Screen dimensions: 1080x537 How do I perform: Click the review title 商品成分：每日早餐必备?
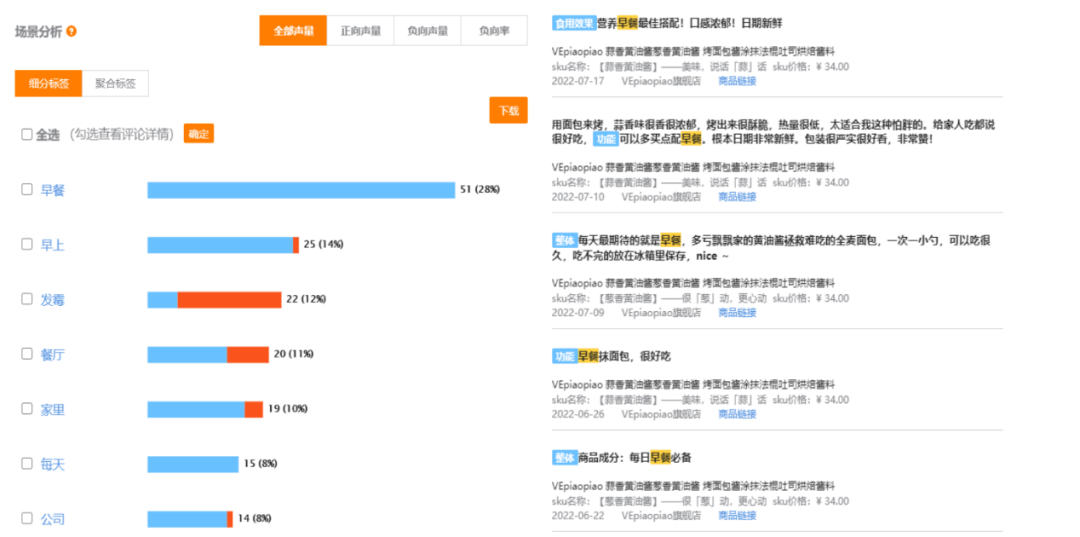(634, 457)
